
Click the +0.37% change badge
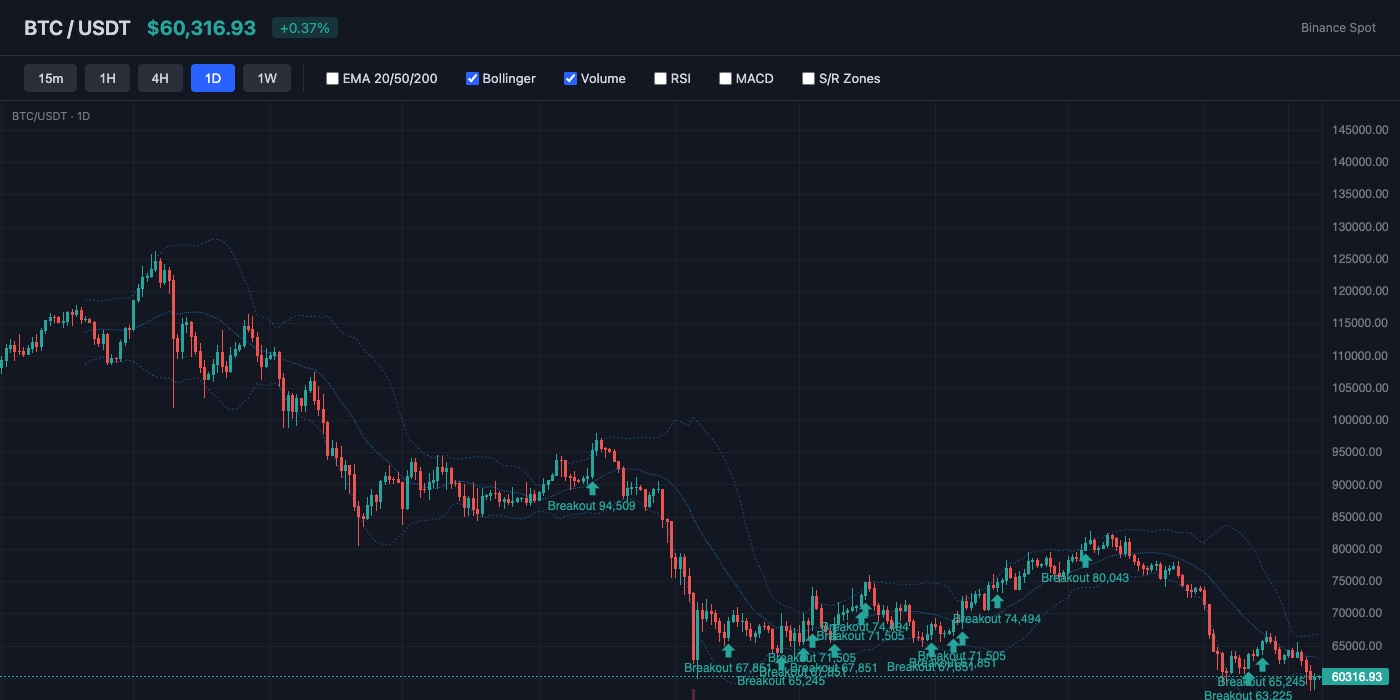coord(305,28)
